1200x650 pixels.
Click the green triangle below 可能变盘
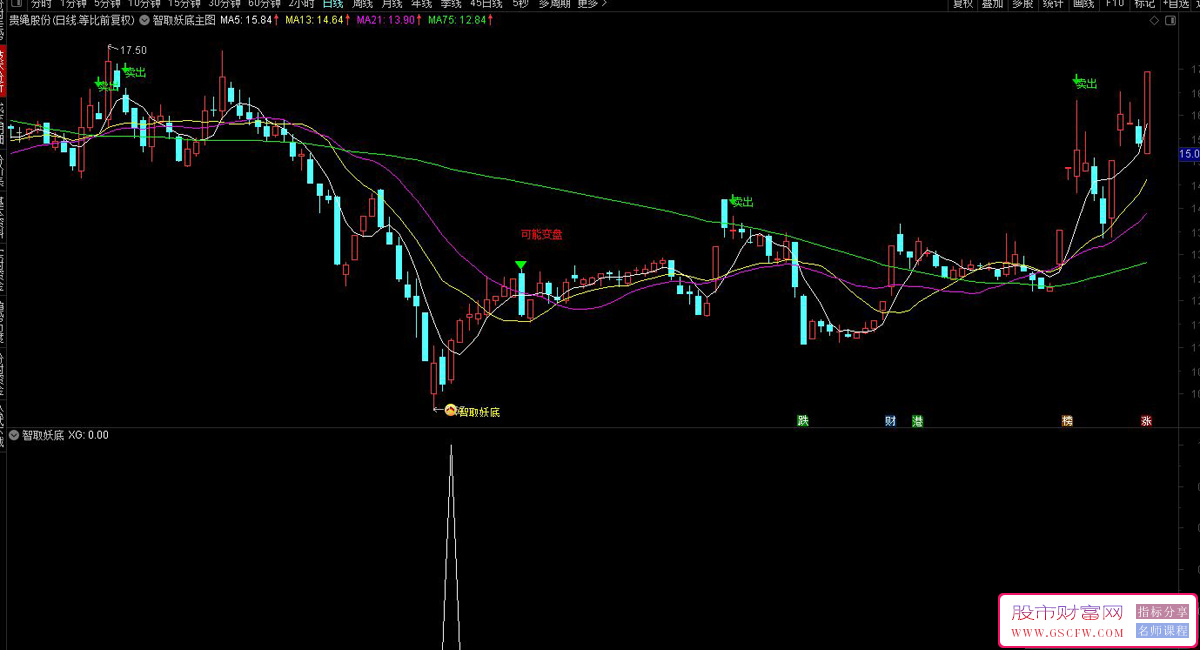(521, 266)
